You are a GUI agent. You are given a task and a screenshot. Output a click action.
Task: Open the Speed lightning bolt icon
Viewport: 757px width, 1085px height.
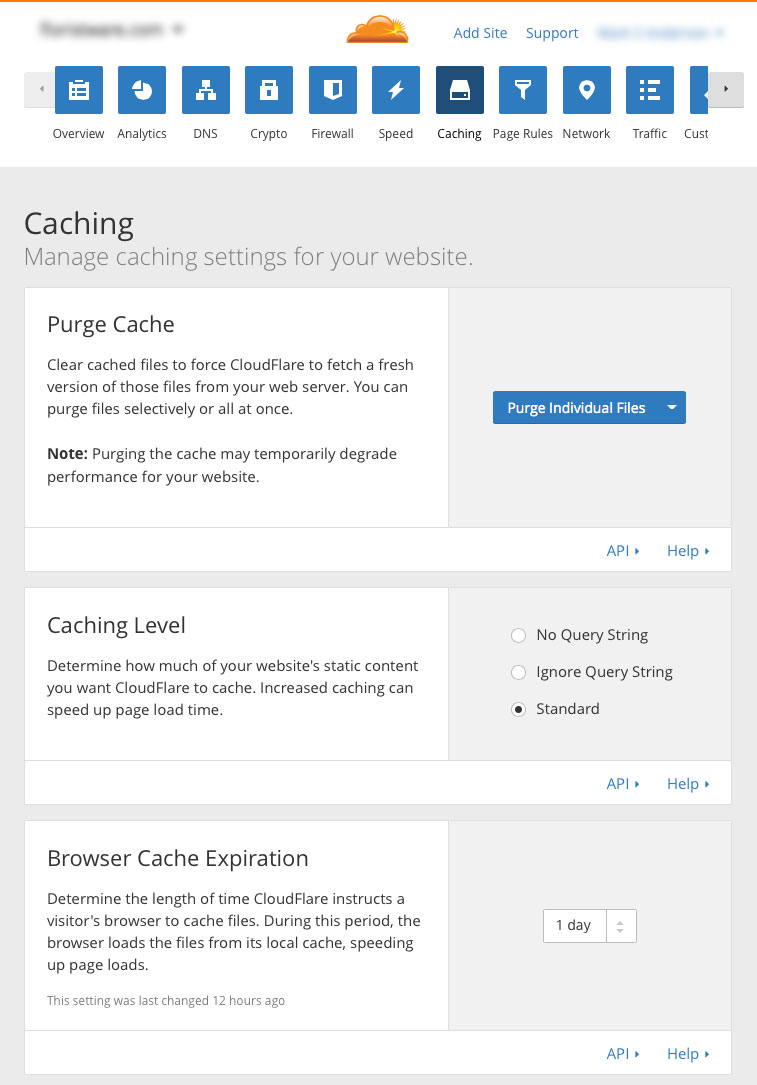(x=396, y=91)
